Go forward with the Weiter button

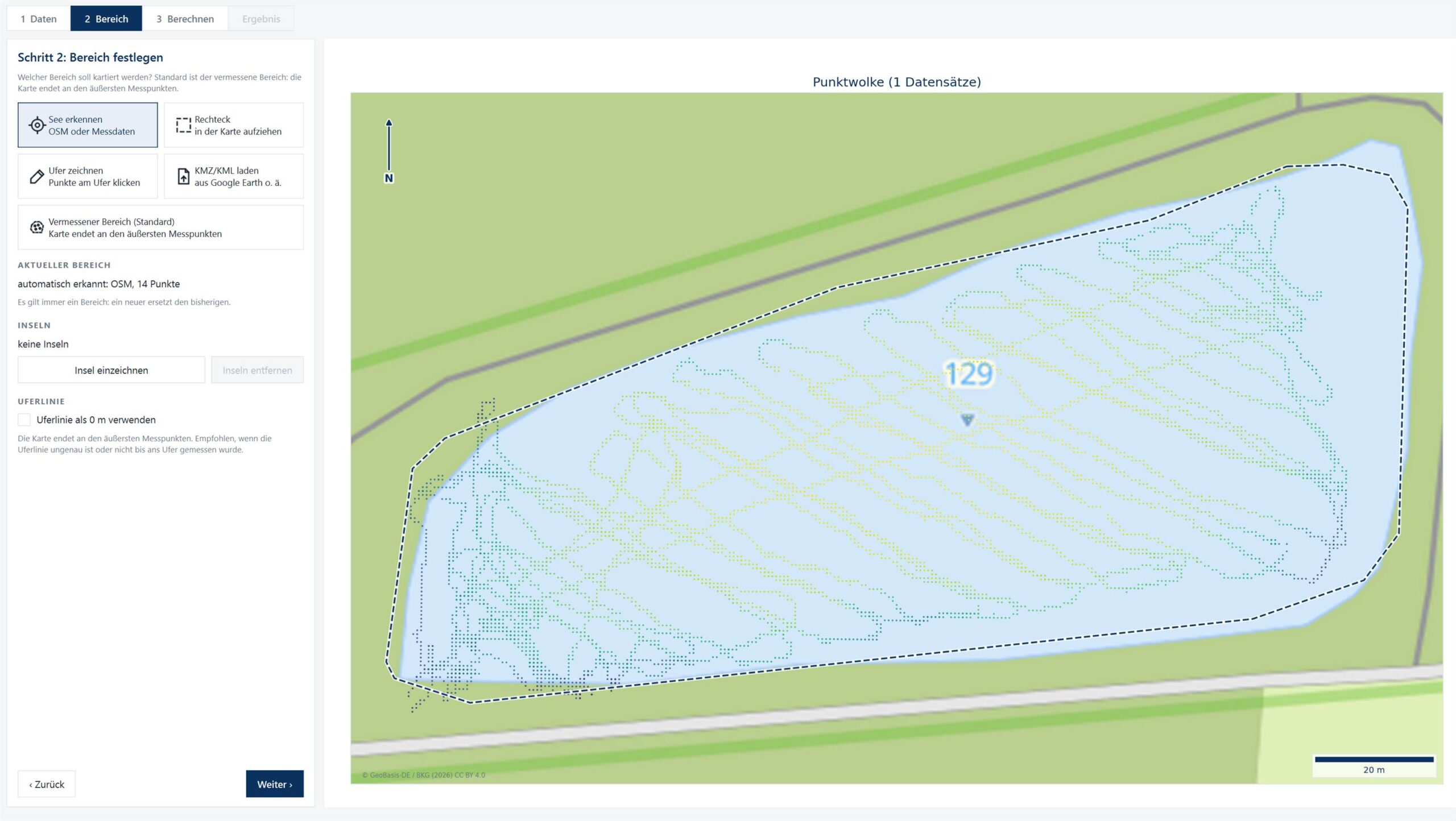click(275, 784)
